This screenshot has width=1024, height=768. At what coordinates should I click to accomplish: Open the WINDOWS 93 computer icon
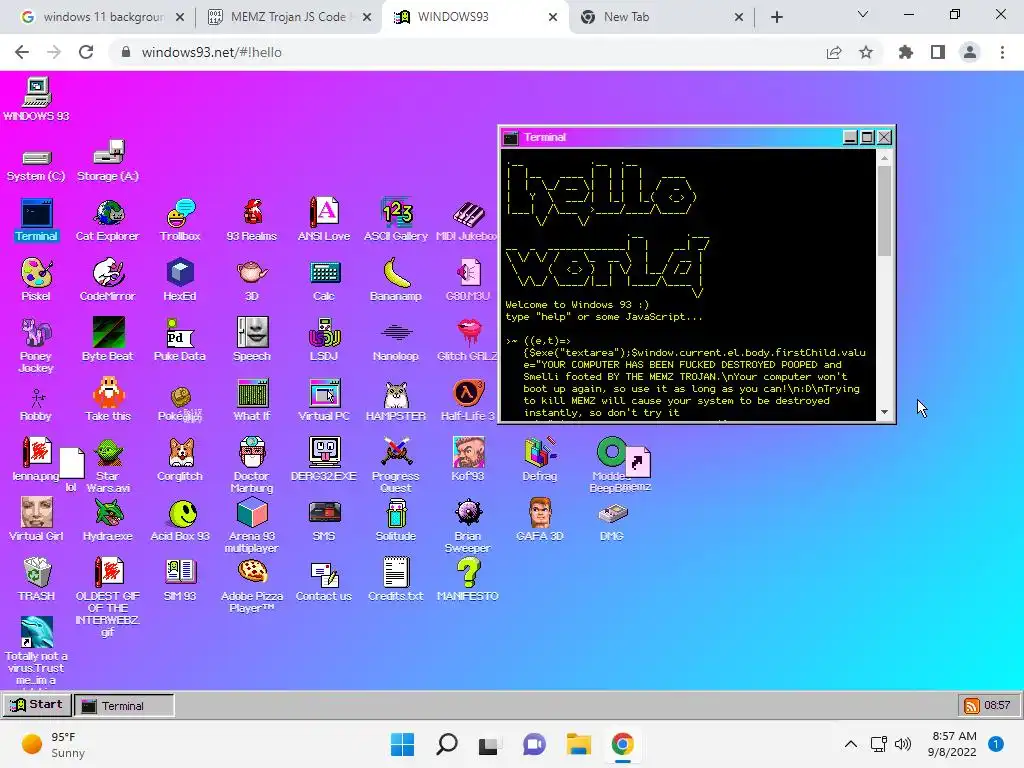[37, 99]
